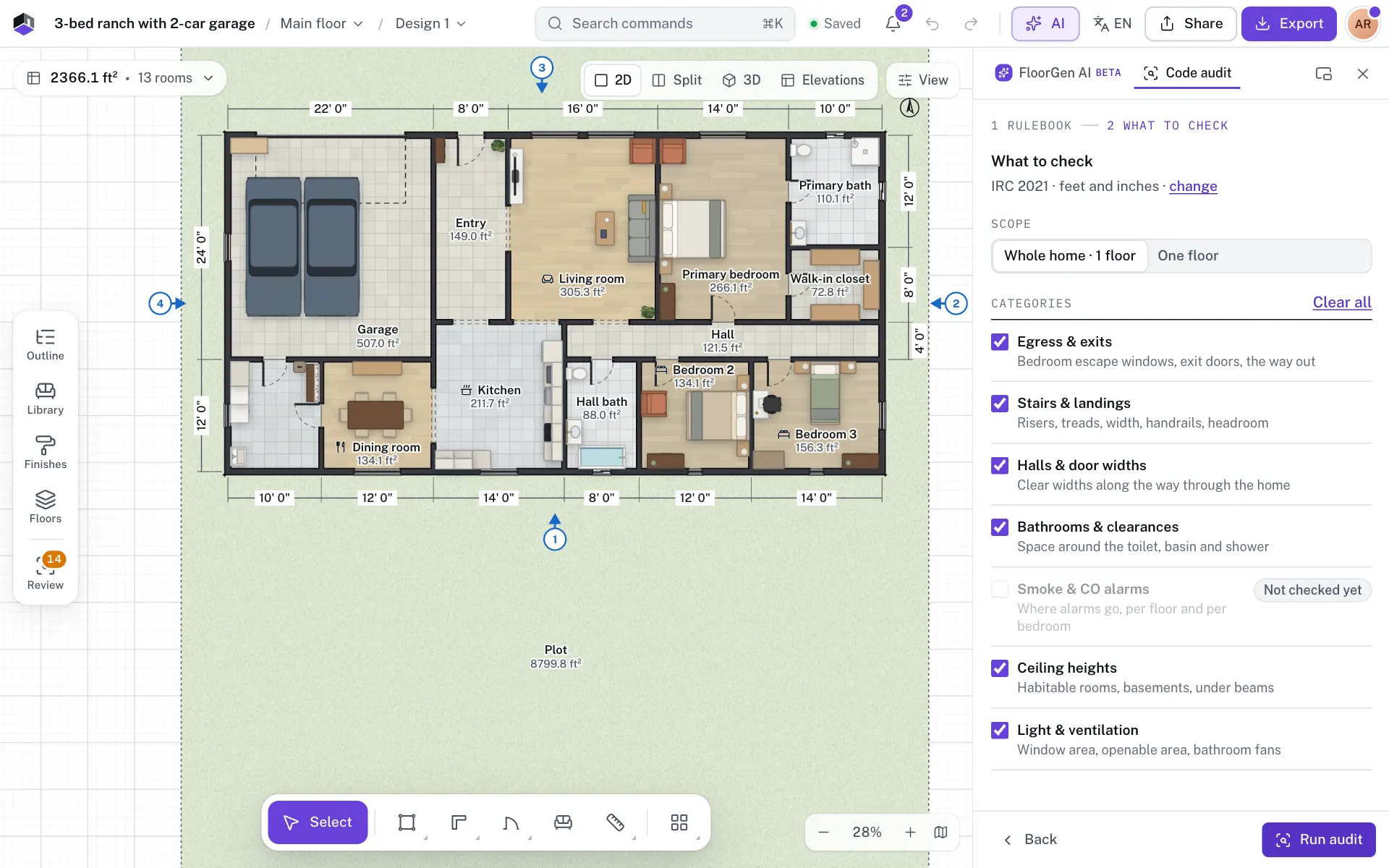Select the measuring tape tool
Screen dimensions: 1389x868
click(x=615, y=822)
